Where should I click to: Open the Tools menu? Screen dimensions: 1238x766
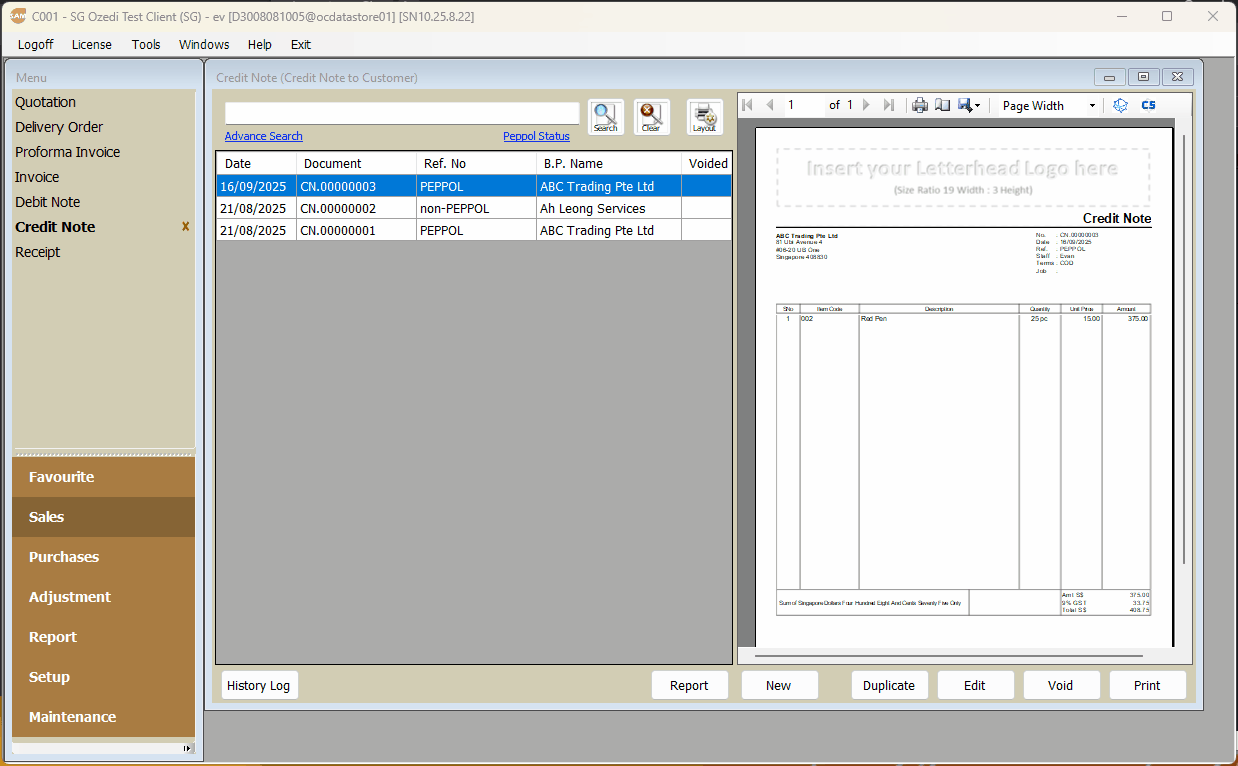[146, 44]
